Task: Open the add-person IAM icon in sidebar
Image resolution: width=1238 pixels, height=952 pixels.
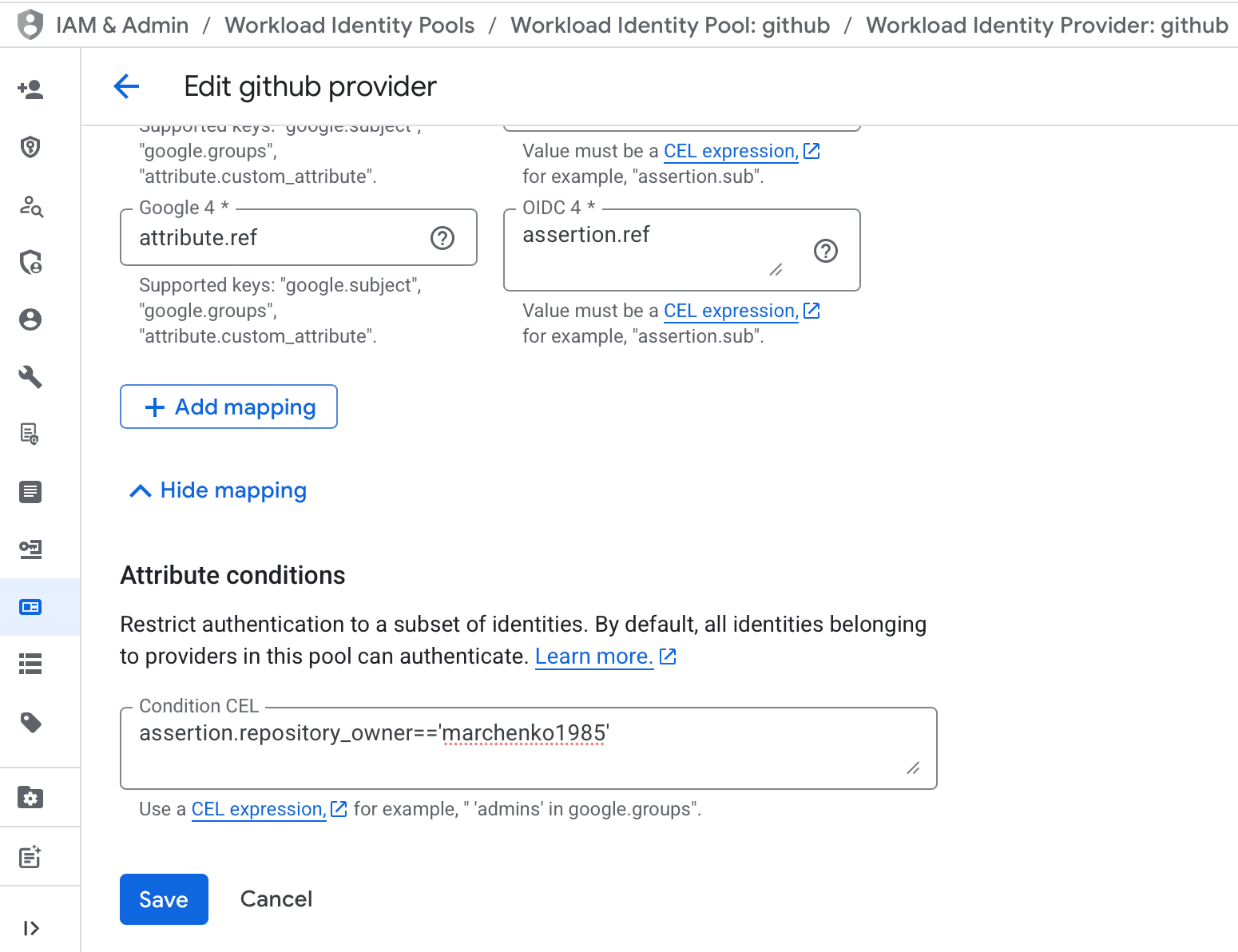Action: [x=30, y=89]
